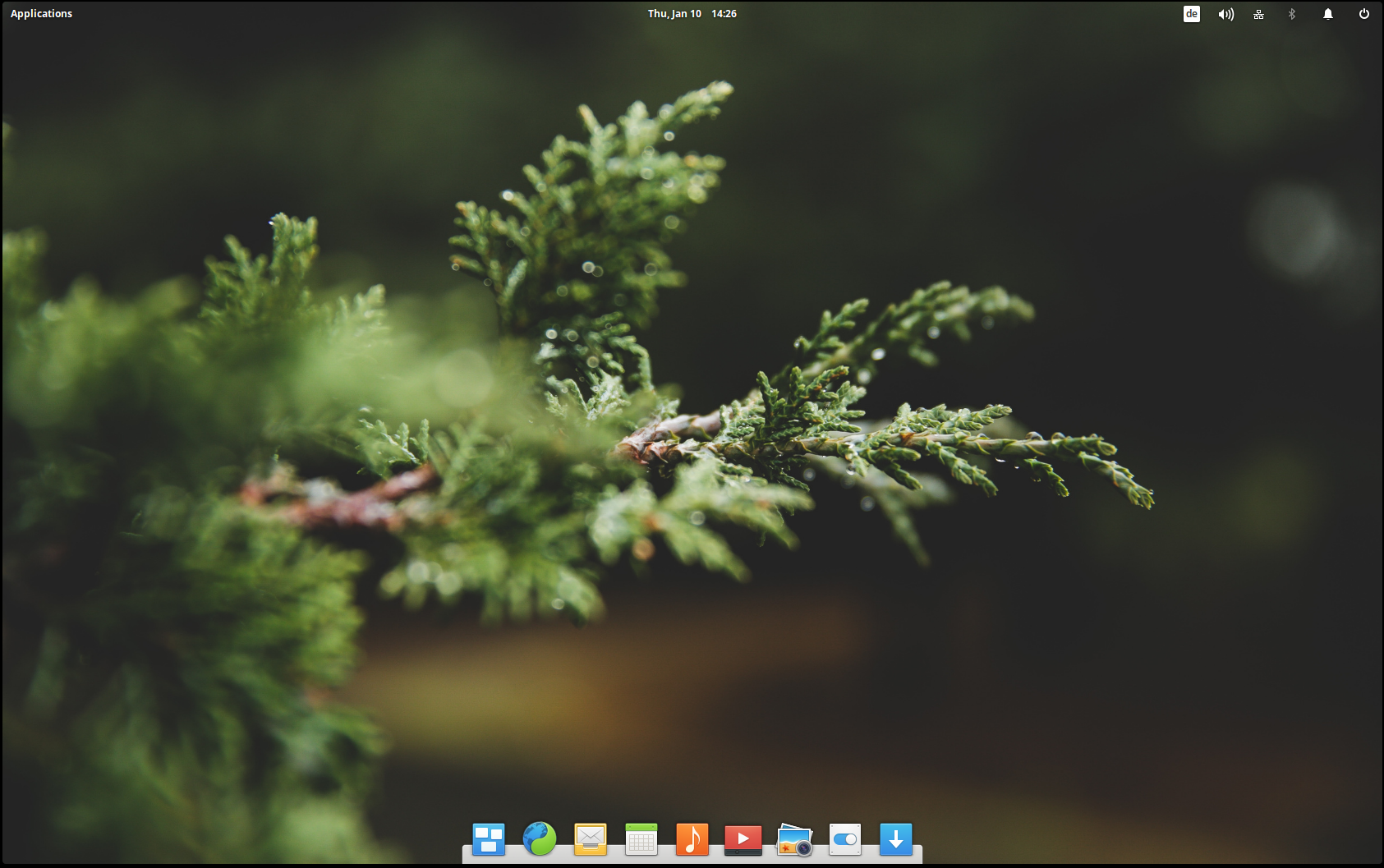This screenshot has height=868, width=1384.
Task: Launch the Calendar app from dock
Action: [x=641, y=839]
